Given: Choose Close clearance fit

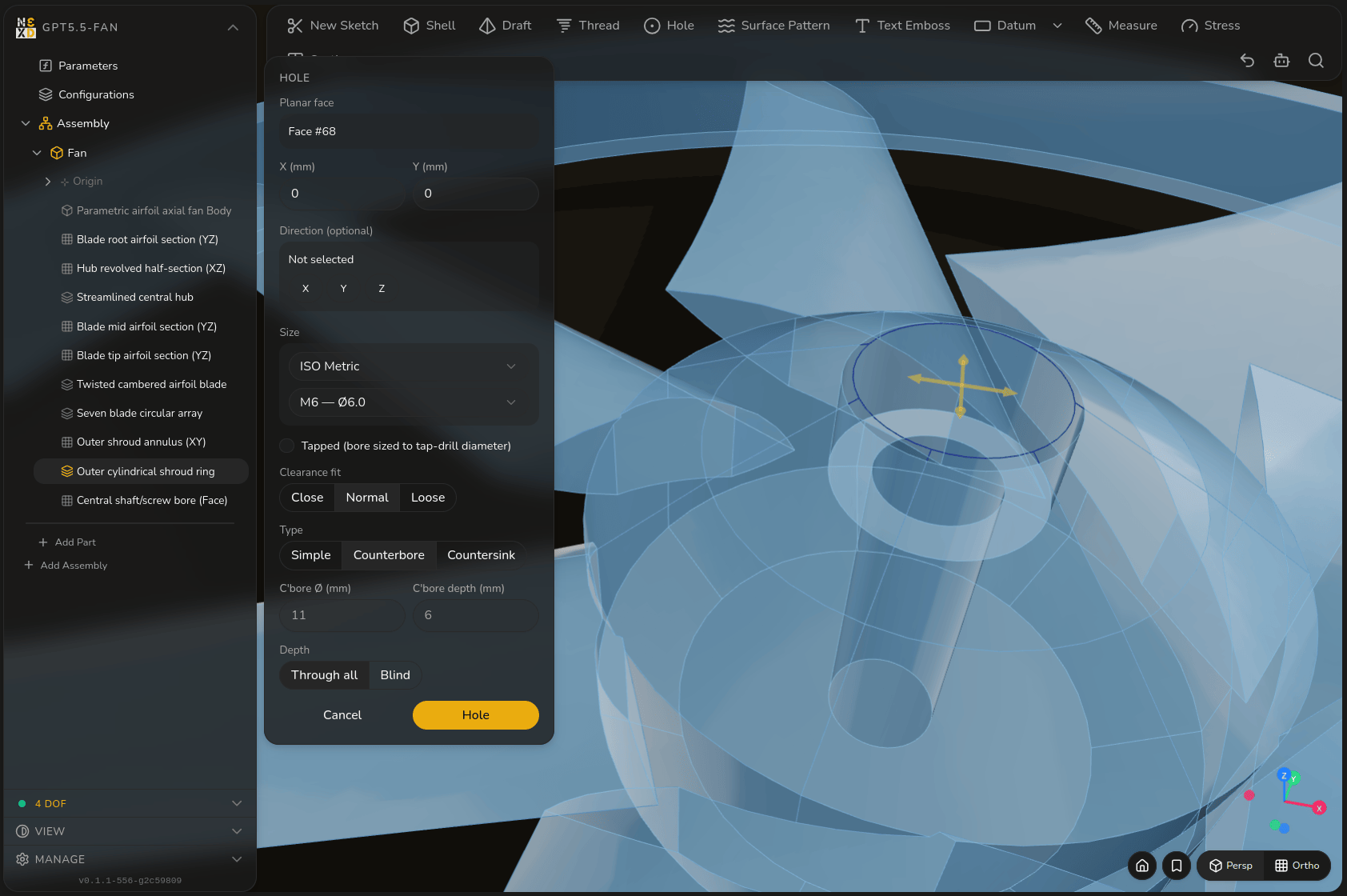Looking at the screenshot, I should (307, 498).
